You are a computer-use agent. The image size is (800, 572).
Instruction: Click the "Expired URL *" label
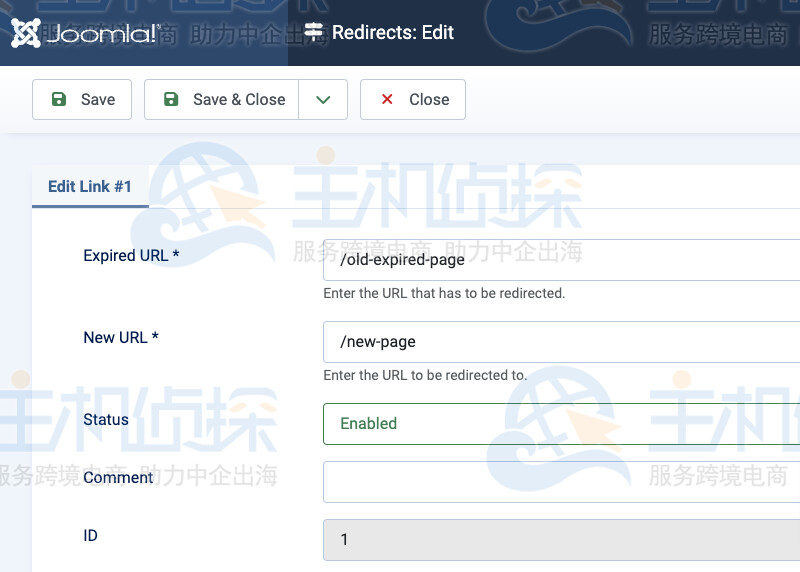tap(131, 256)
